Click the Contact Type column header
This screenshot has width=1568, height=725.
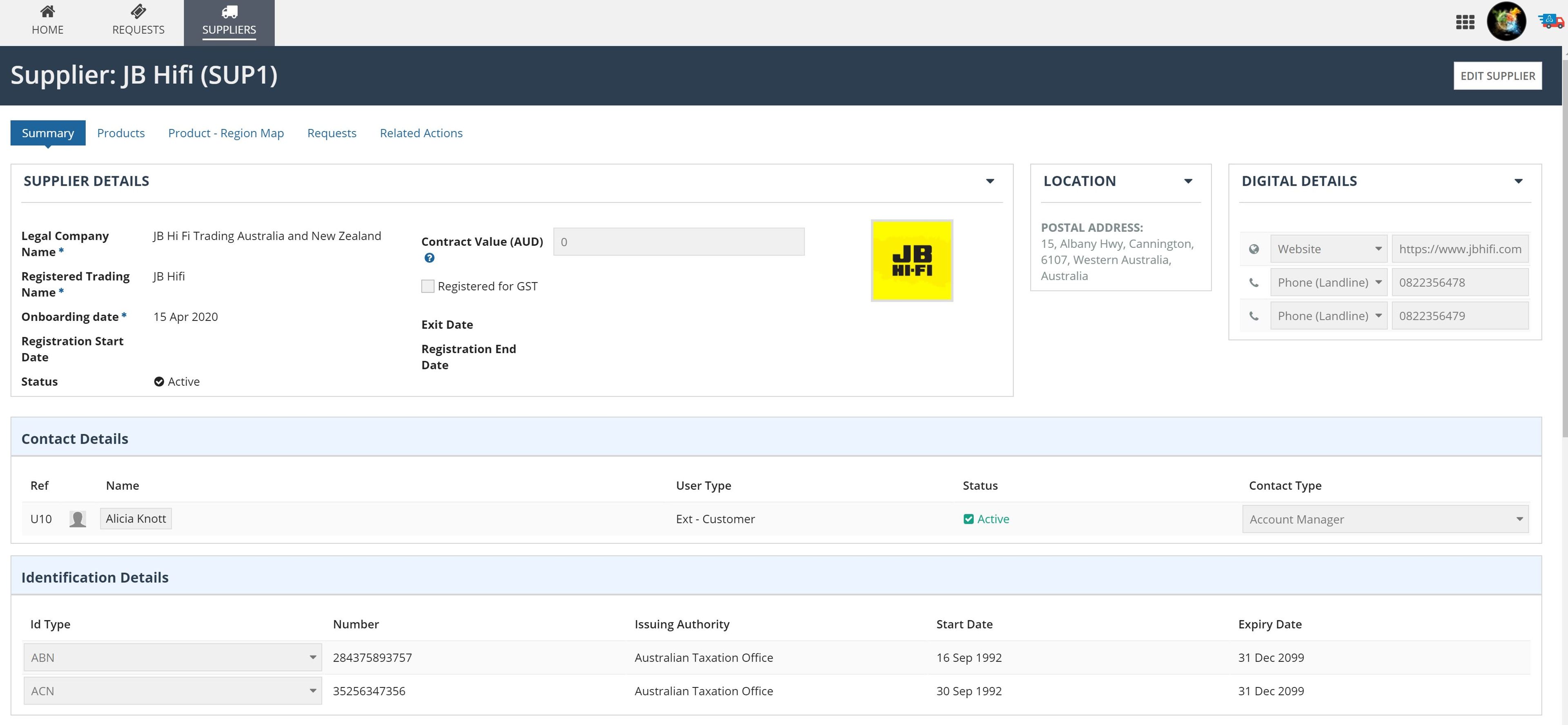pos(1285,486)
